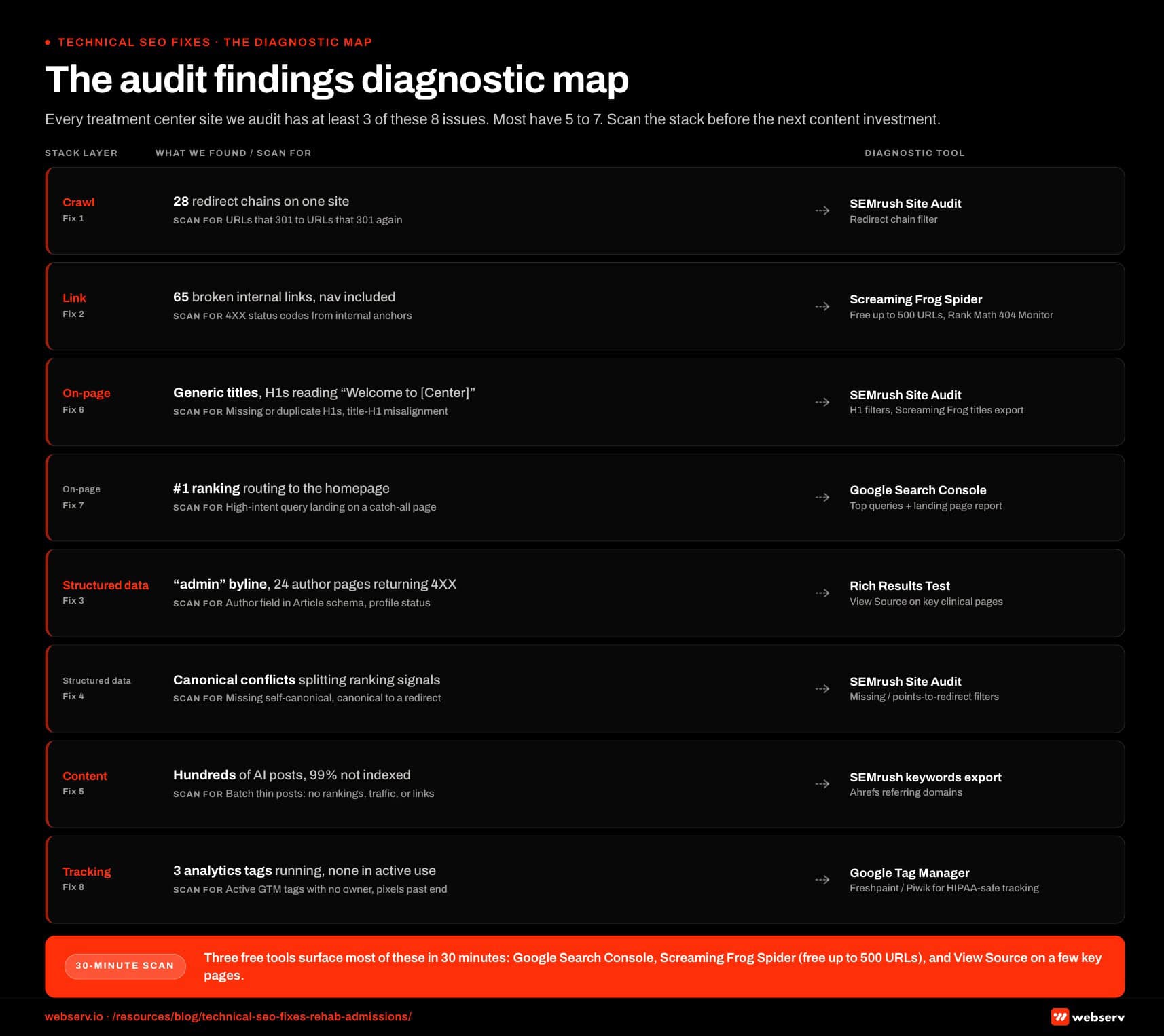Click 'SCAN FOR Batch thin posts' line
This screenshot has height=1036, width=1164.
coord(304,794)
